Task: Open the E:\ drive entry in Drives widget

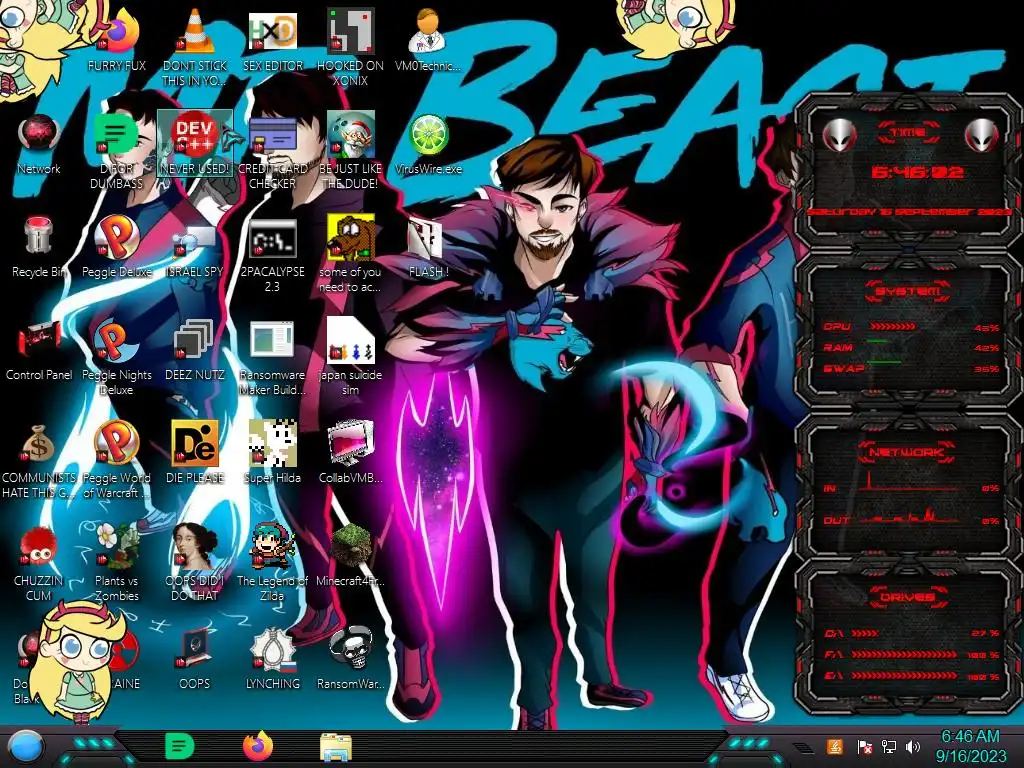Action: [x=912, y=675]
